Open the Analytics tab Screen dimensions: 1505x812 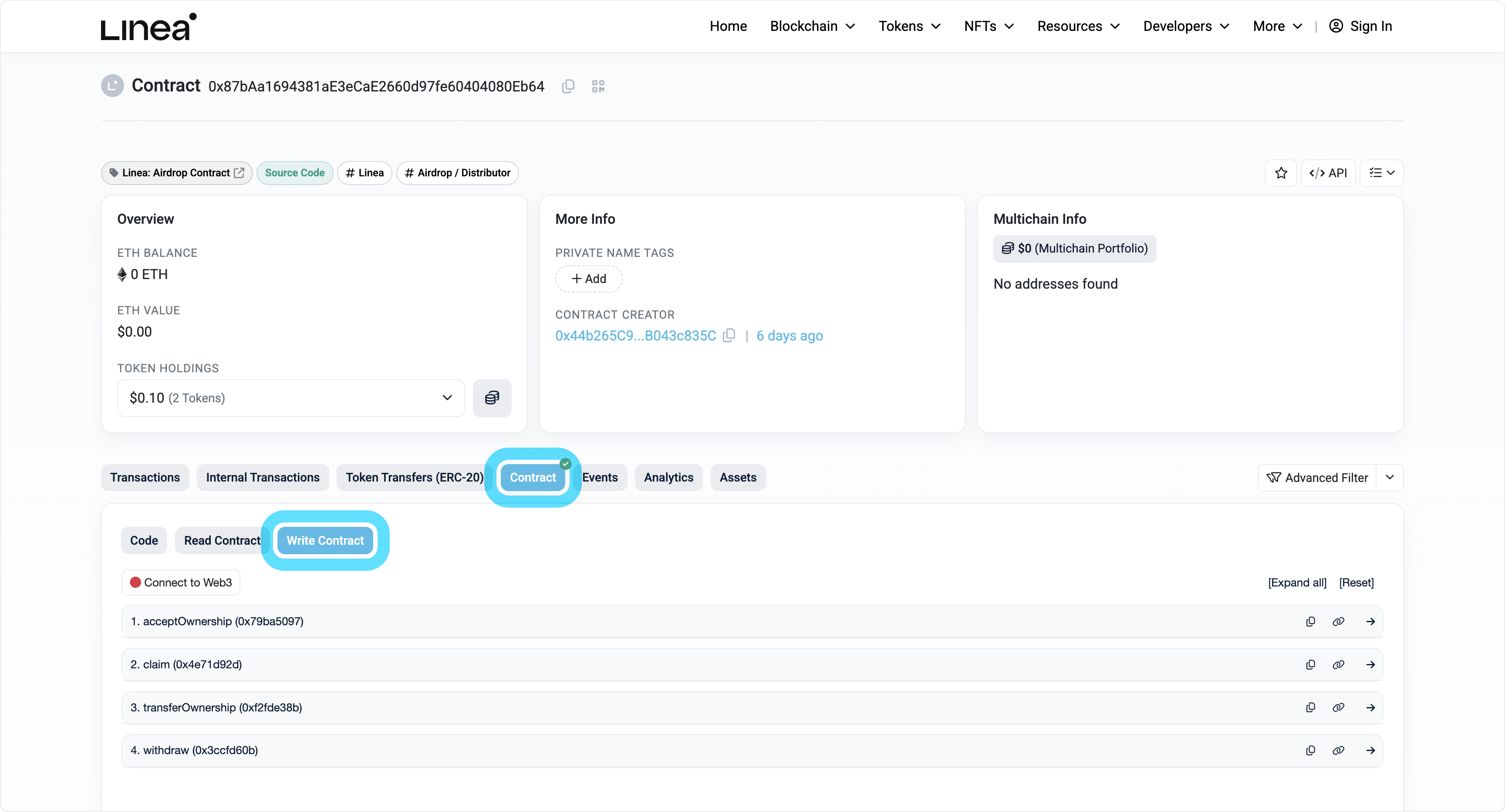[668, 477]
